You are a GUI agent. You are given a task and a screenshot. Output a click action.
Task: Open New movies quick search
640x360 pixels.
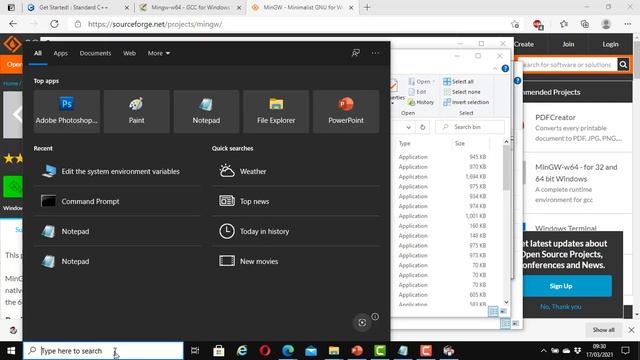[x=296, y=261]
